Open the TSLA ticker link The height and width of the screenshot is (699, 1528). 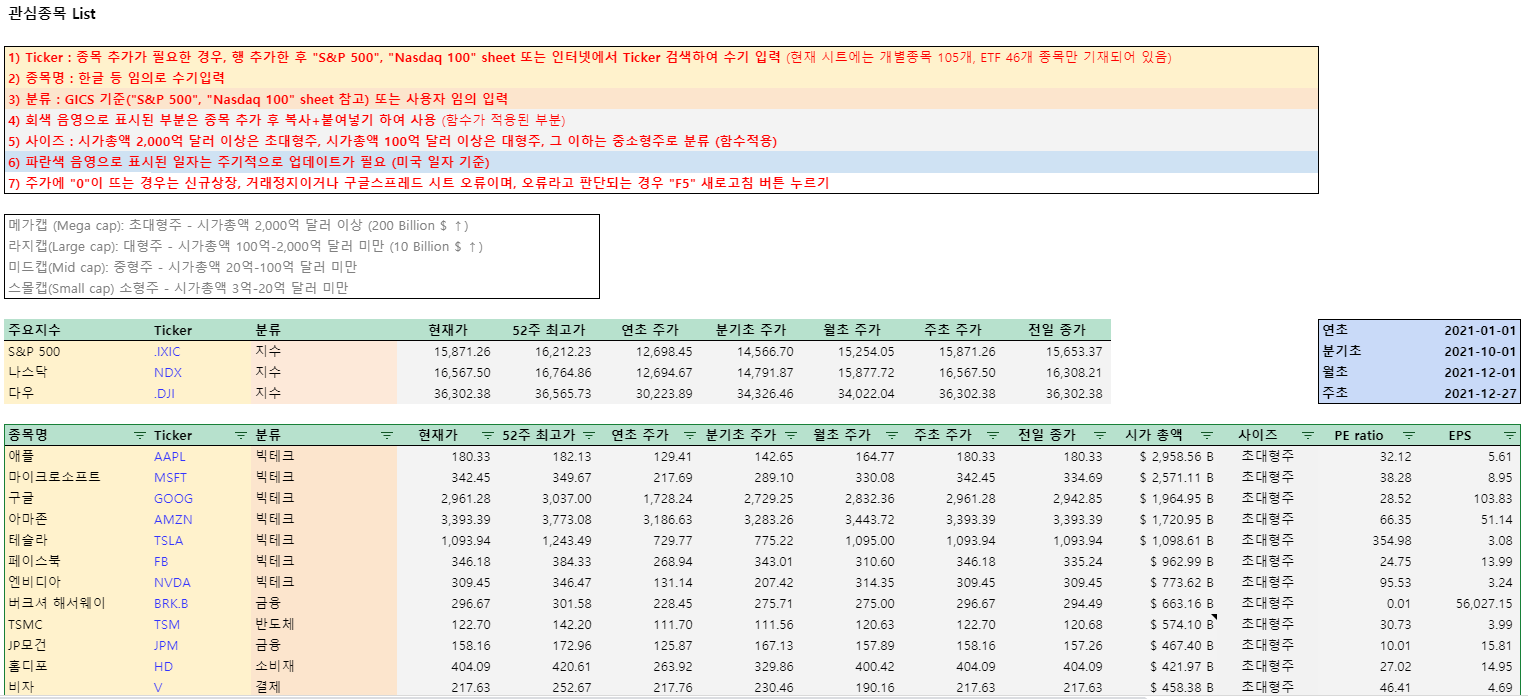169,540
